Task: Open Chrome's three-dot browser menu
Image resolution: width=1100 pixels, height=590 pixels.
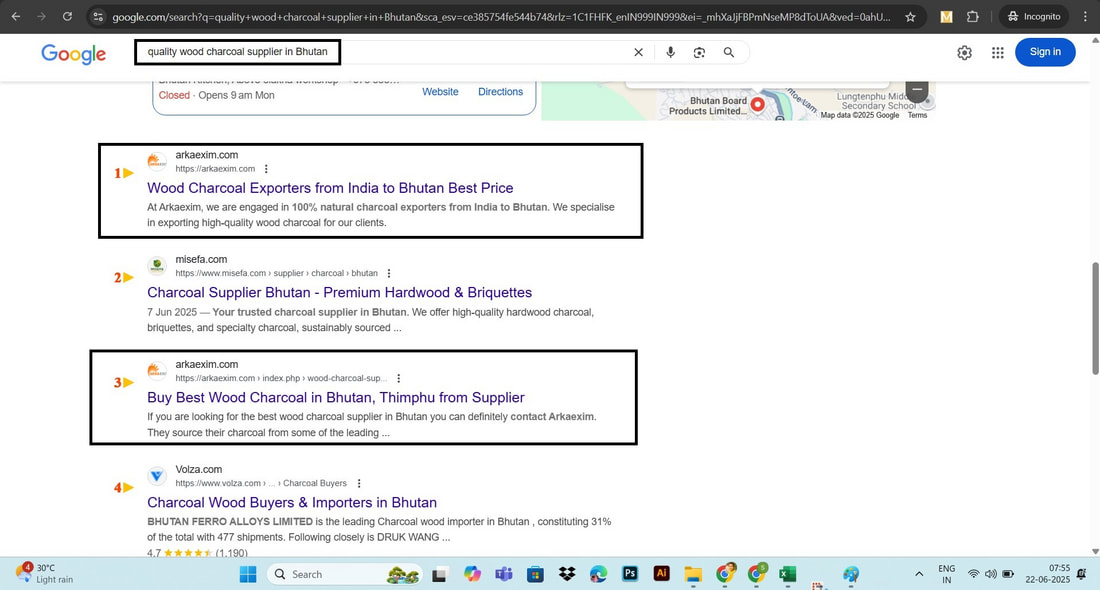Action: click(1085, 16)
